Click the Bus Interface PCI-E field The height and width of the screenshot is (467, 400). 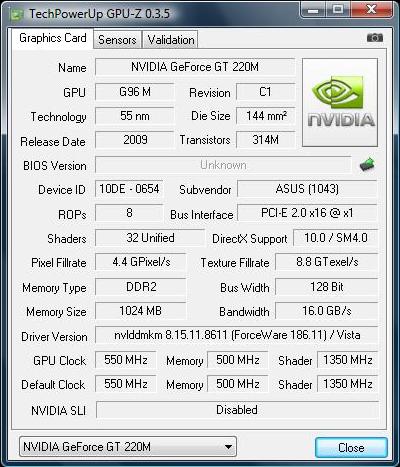pos(307,213)
